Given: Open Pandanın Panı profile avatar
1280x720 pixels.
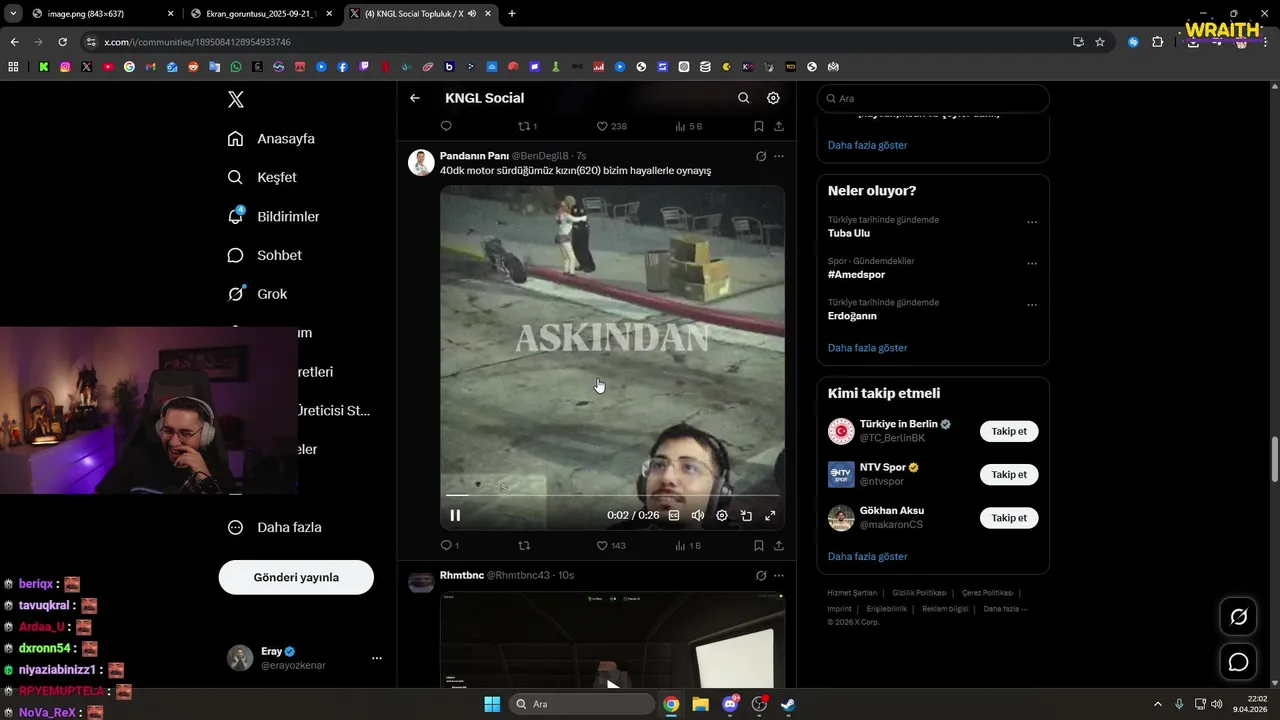Looking at the screenshot, I should tap(421, 162).
